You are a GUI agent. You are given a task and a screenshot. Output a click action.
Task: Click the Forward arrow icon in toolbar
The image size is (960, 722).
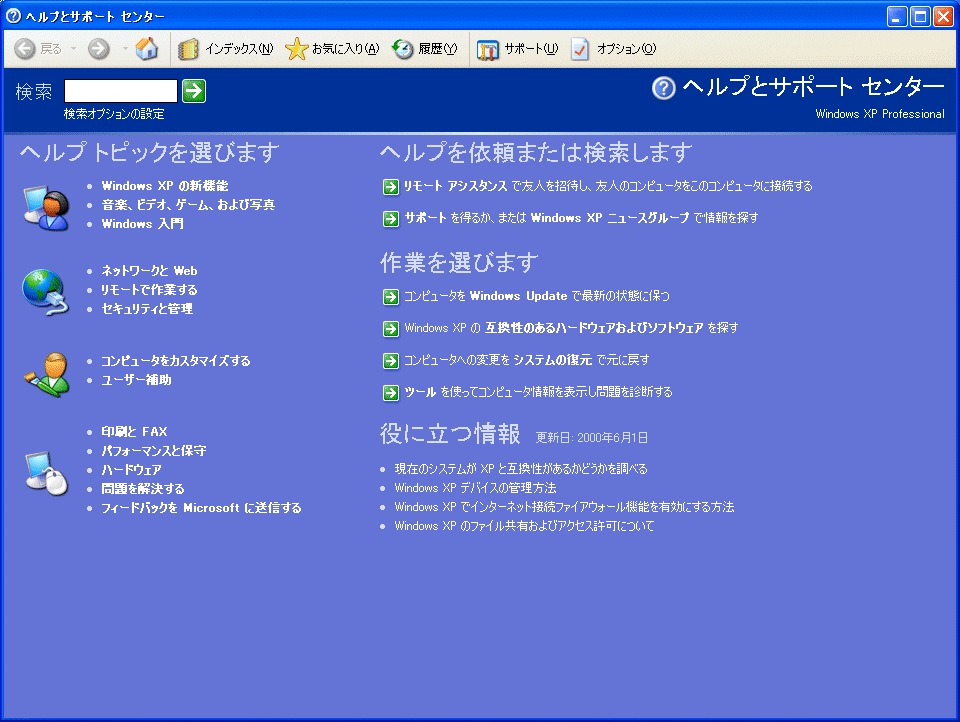pyautogui.click(x=99, y=48)
